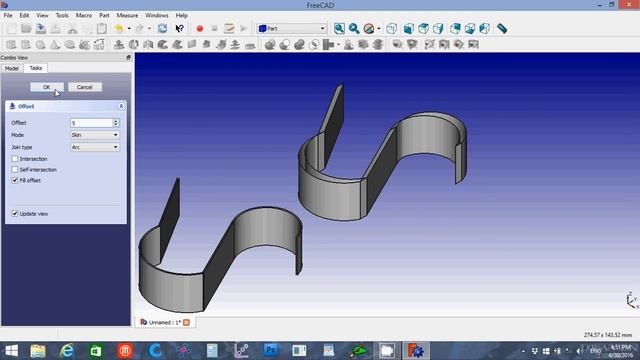
Task: Set right view cube icon
Action: coord(438,29)
